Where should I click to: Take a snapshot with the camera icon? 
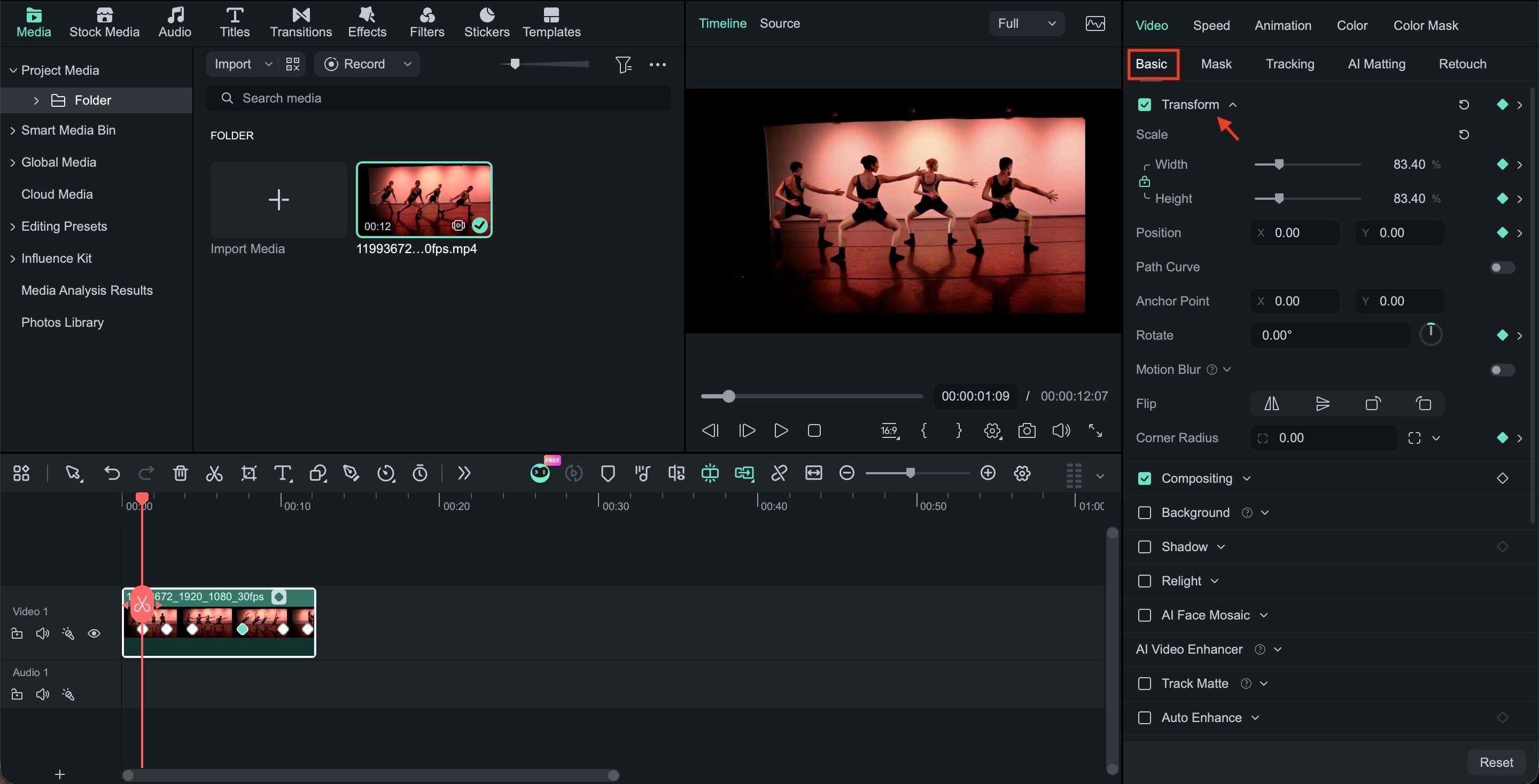tap(1027, 430)
